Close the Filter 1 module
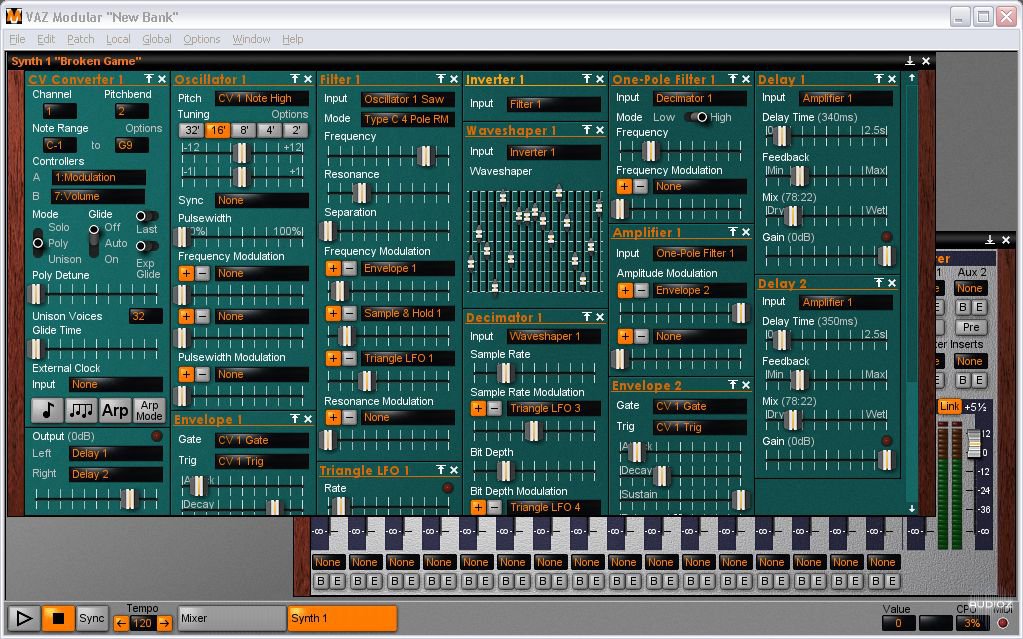The height and width of the screenshot is (639, 1023). point(454,79)
